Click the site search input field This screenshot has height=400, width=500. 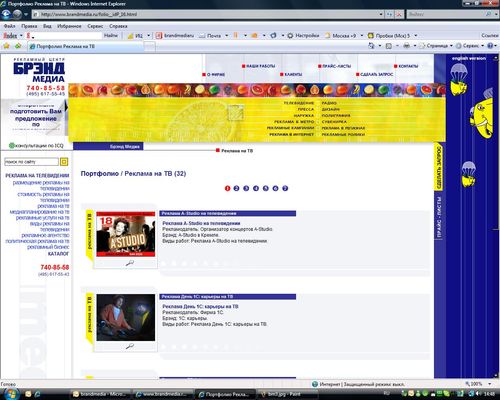pyautogui.click(x=31, y=162)
